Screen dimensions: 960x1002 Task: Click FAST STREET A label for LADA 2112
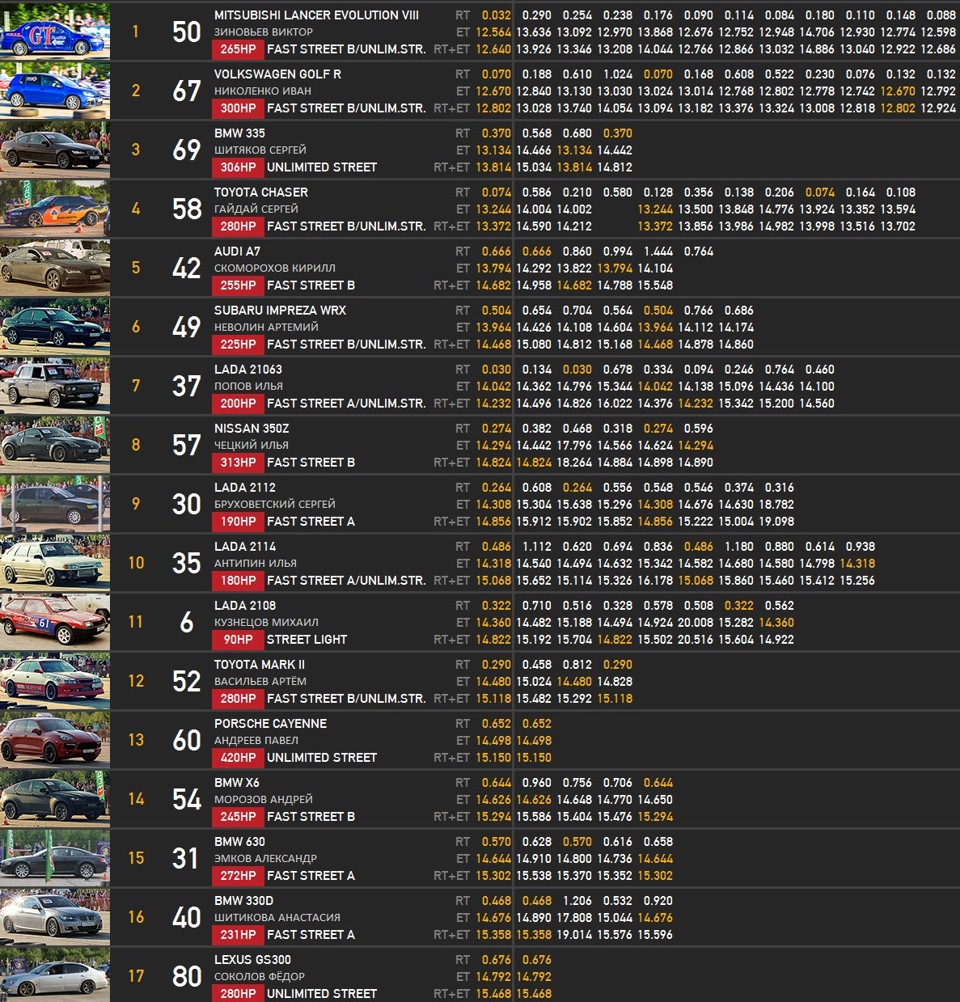[311, 521]
